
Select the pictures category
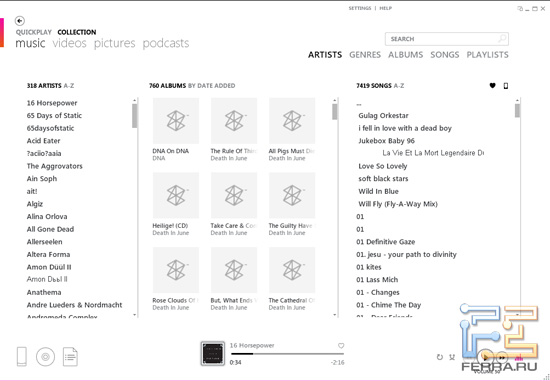coord(114,43)
